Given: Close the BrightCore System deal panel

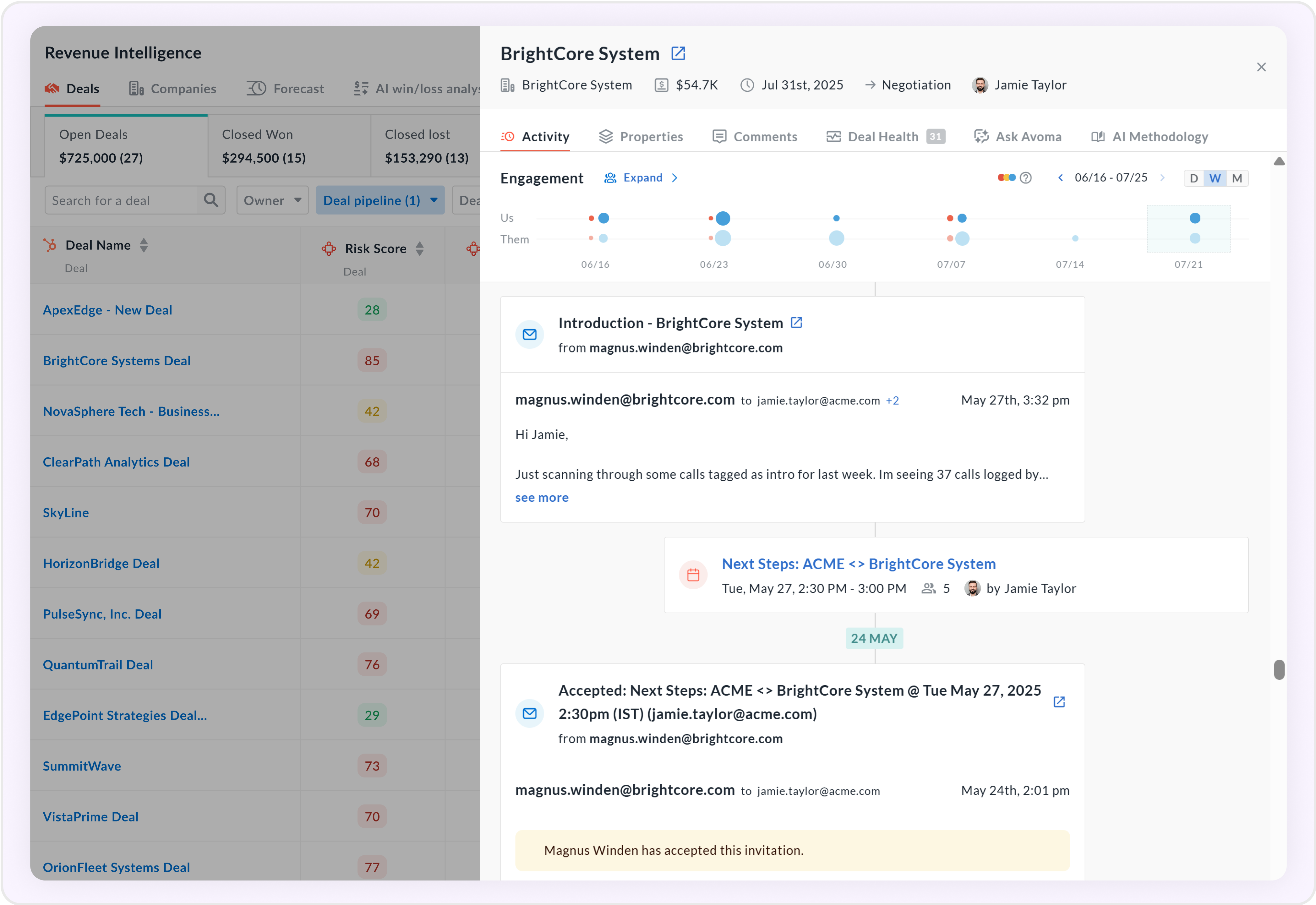Looking at the screenshot, I should click(x=1261, y=67).
